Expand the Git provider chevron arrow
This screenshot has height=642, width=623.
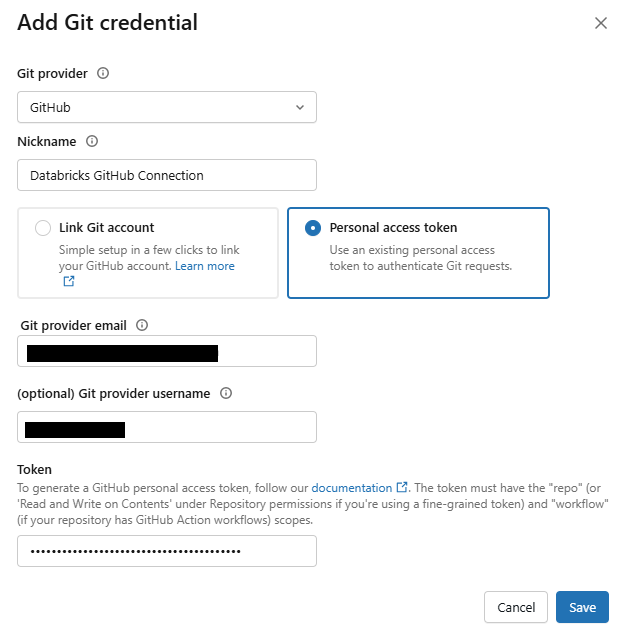click(x=300, y=107)
